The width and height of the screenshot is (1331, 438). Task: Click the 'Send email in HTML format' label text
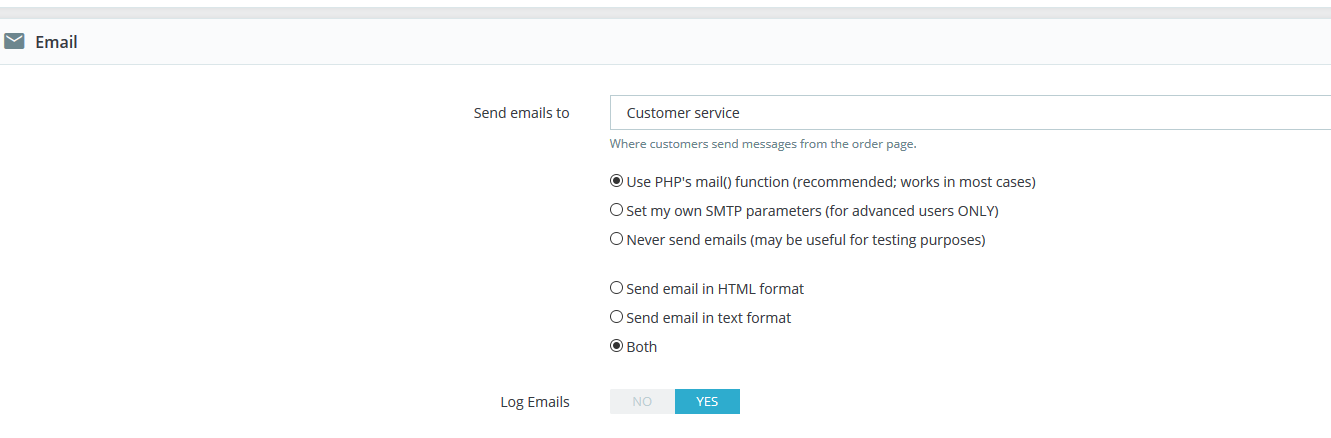(x=715, y=289)
